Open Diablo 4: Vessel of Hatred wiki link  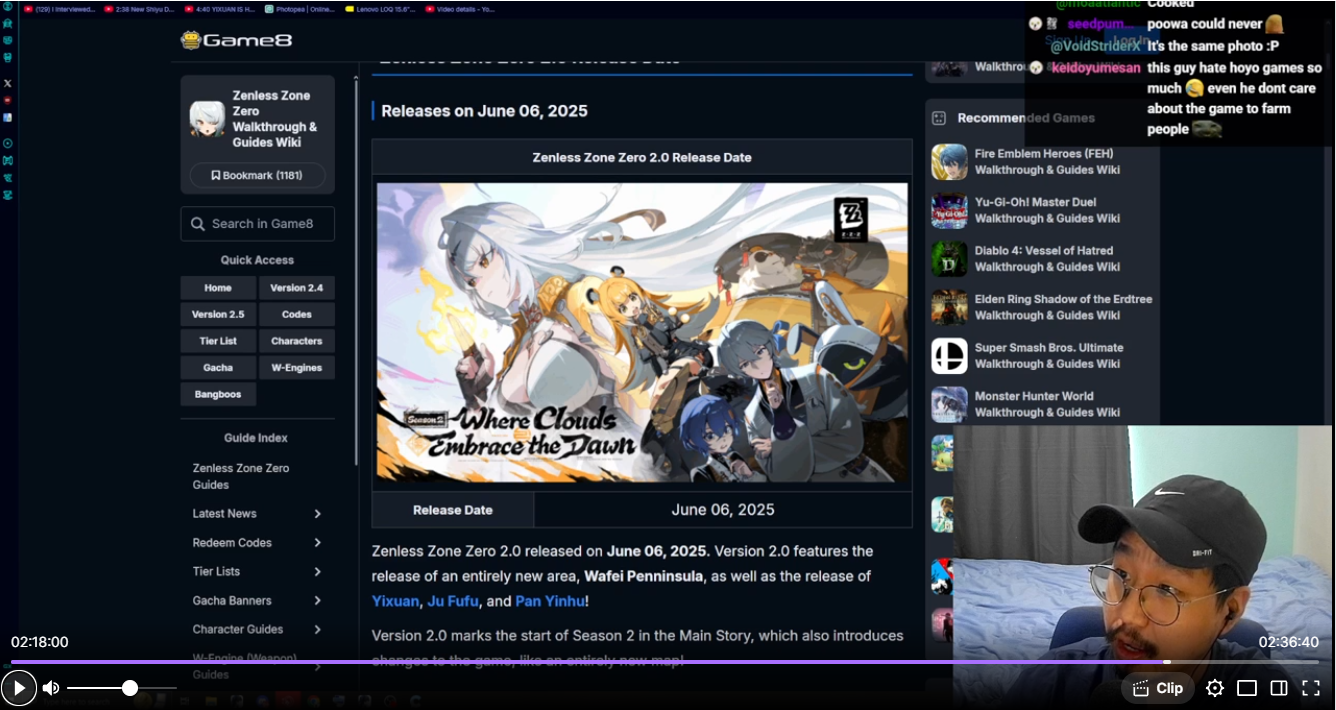(x=1047, y=259)
